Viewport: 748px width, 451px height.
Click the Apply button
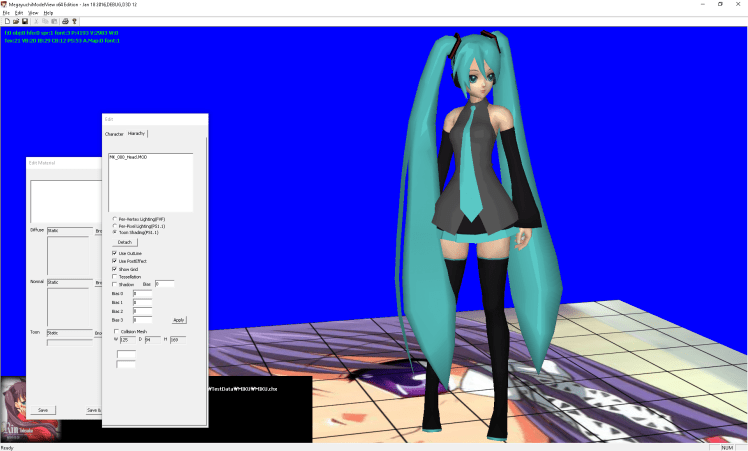(179, 320)
